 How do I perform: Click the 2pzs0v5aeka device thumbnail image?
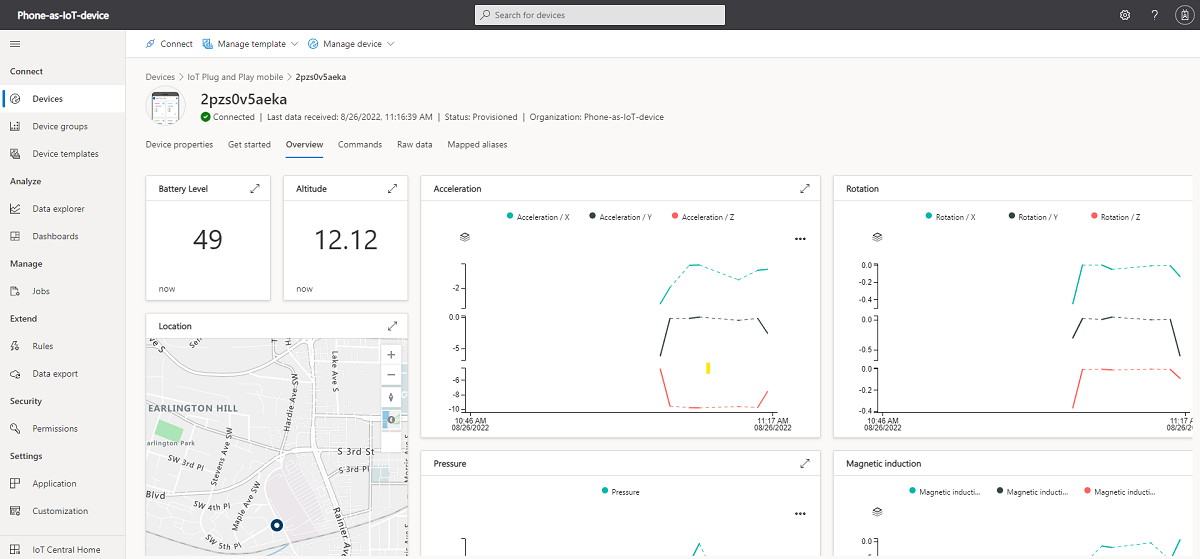[x=167, y=107]
